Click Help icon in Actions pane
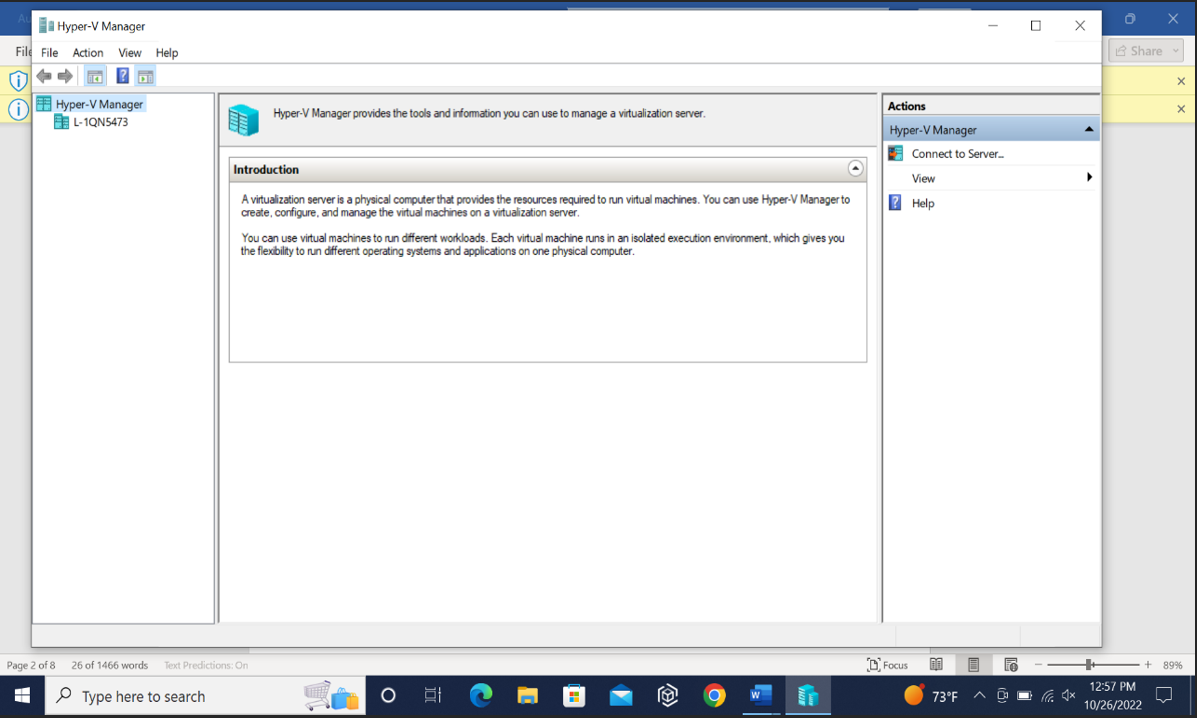Screen dimensions: 1197x718 [x=895, y=203]
